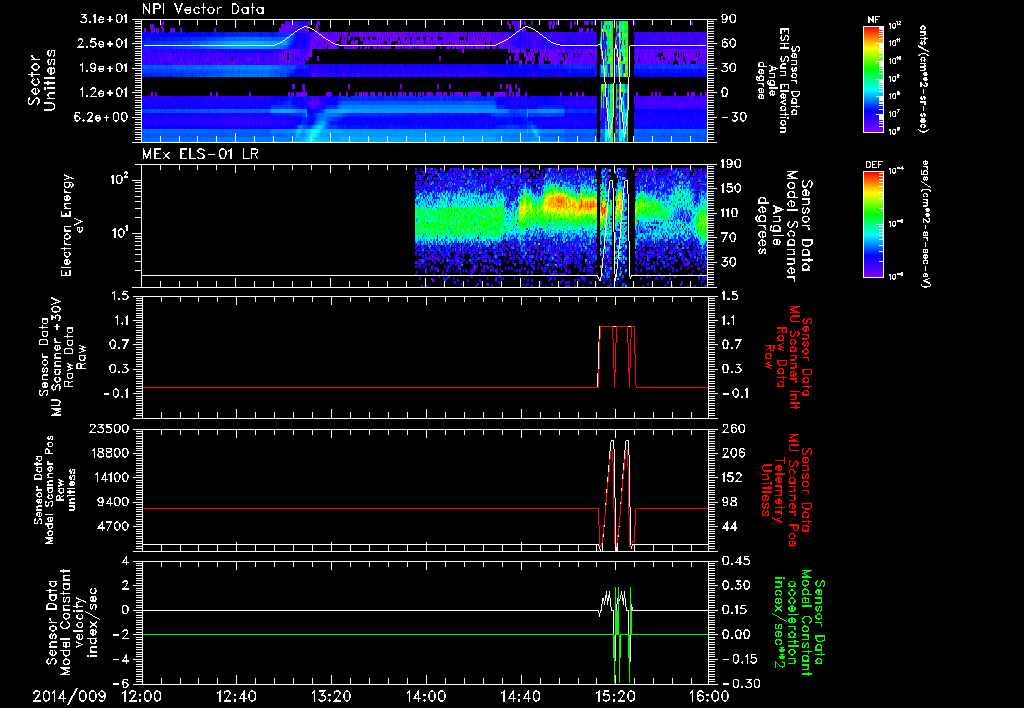1024x708 pixels.
Task: Click the Sector Unitless axis label
Action: tap(41, 80)
